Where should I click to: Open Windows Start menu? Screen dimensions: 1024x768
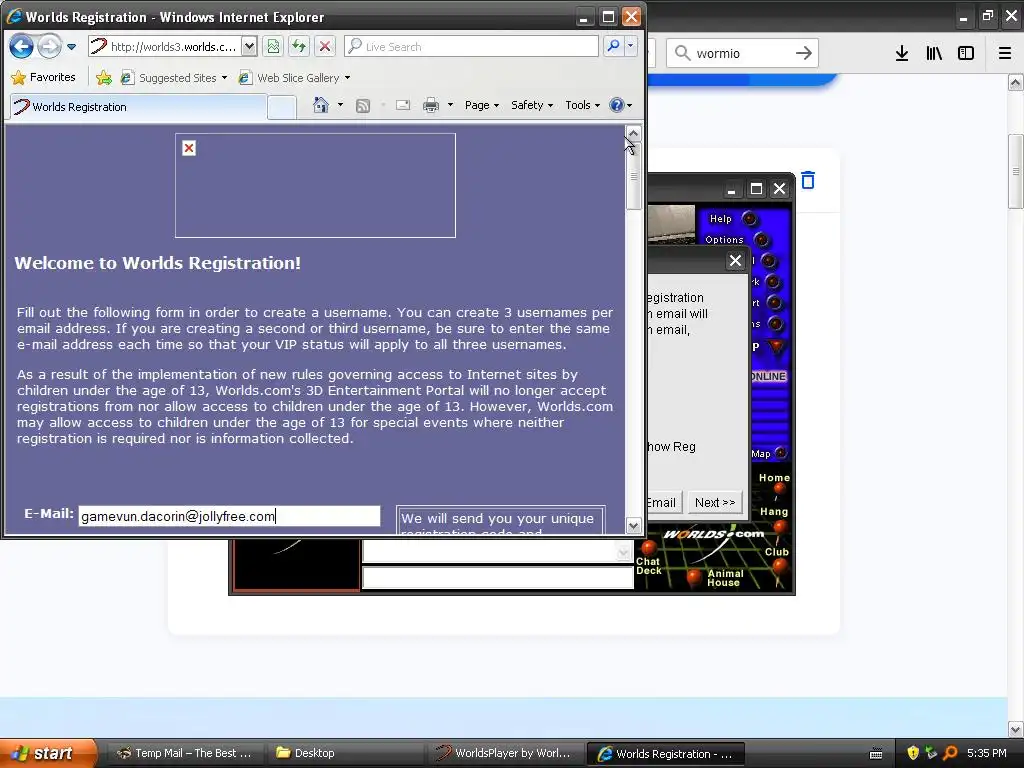(x=48, y=753)
